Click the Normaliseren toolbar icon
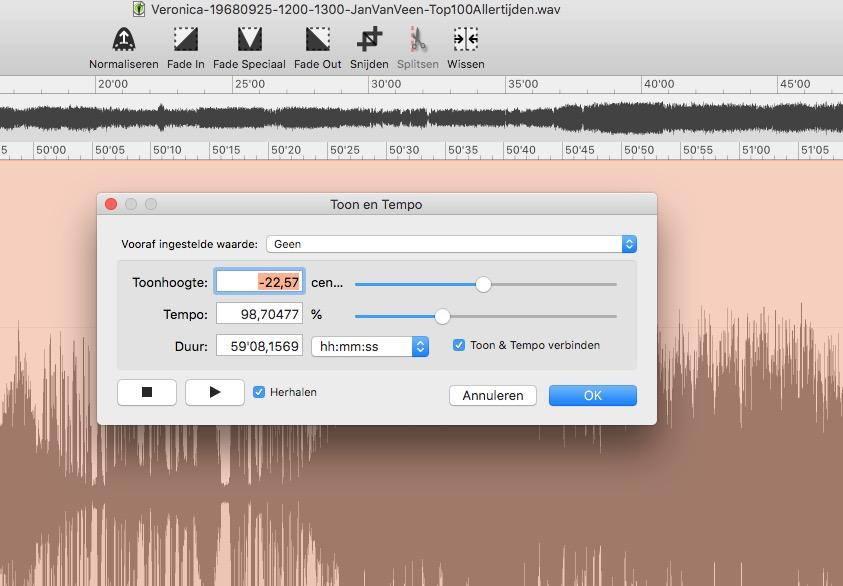The image size is (843, 586). (x=124, y=40)
